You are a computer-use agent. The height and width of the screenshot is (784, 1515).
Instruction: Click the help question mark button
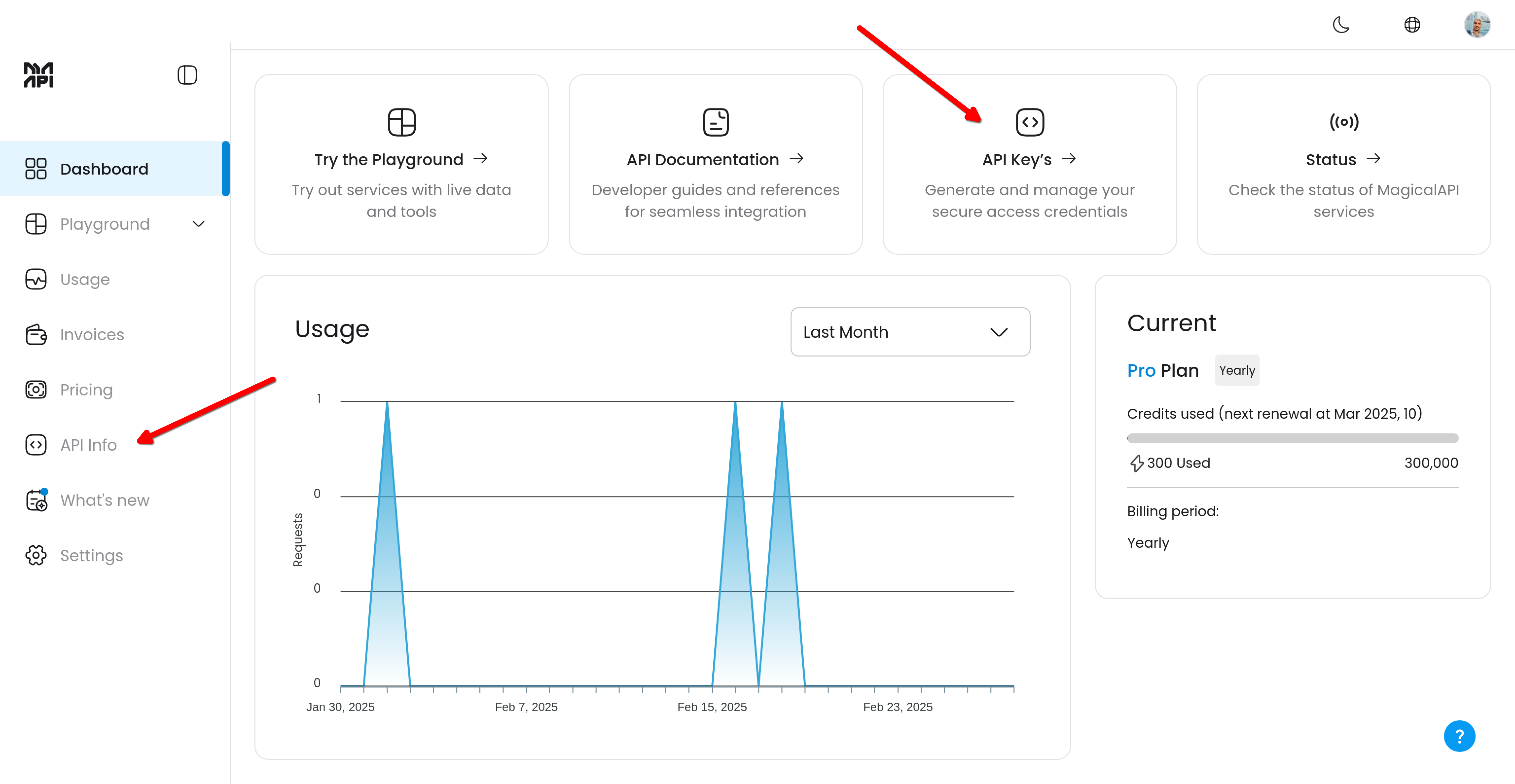[x=1463, y=737]
